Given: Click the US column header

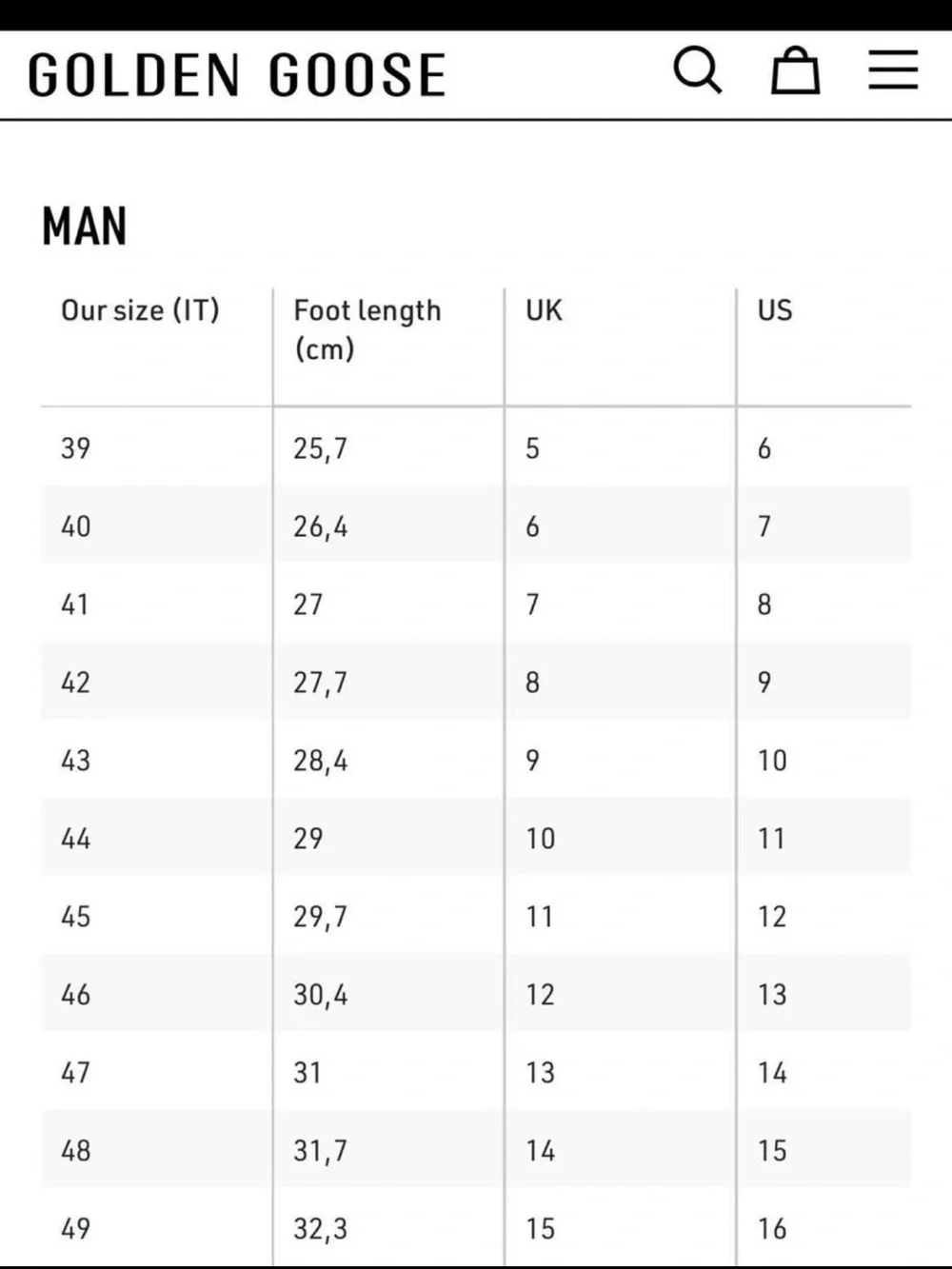Looking at the screenshot, I should (775, 310).
